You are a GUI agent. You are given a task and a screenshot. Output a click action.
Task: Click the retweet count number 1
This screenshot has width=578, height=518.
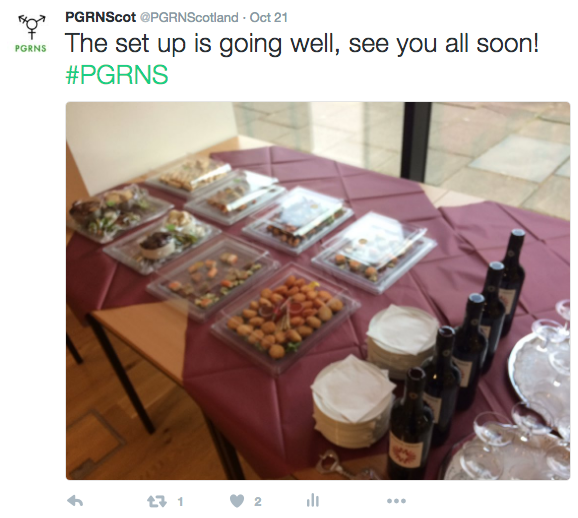[x=180, y=501]
